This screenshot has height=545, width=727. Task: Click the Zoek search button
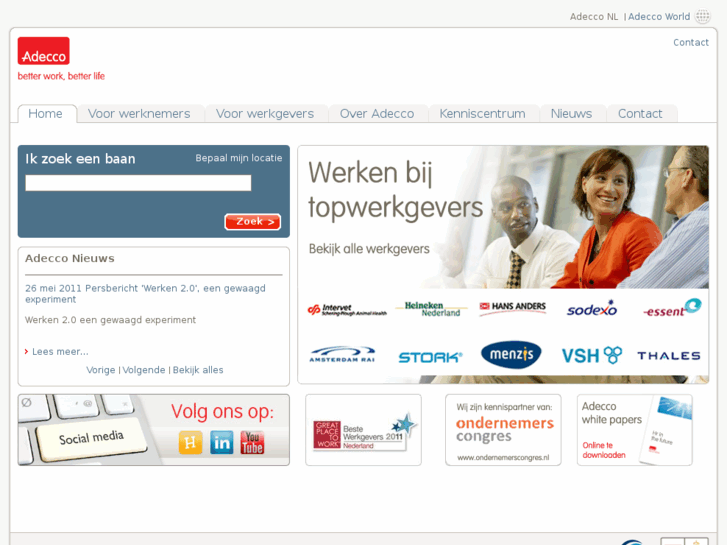point(253,222)
